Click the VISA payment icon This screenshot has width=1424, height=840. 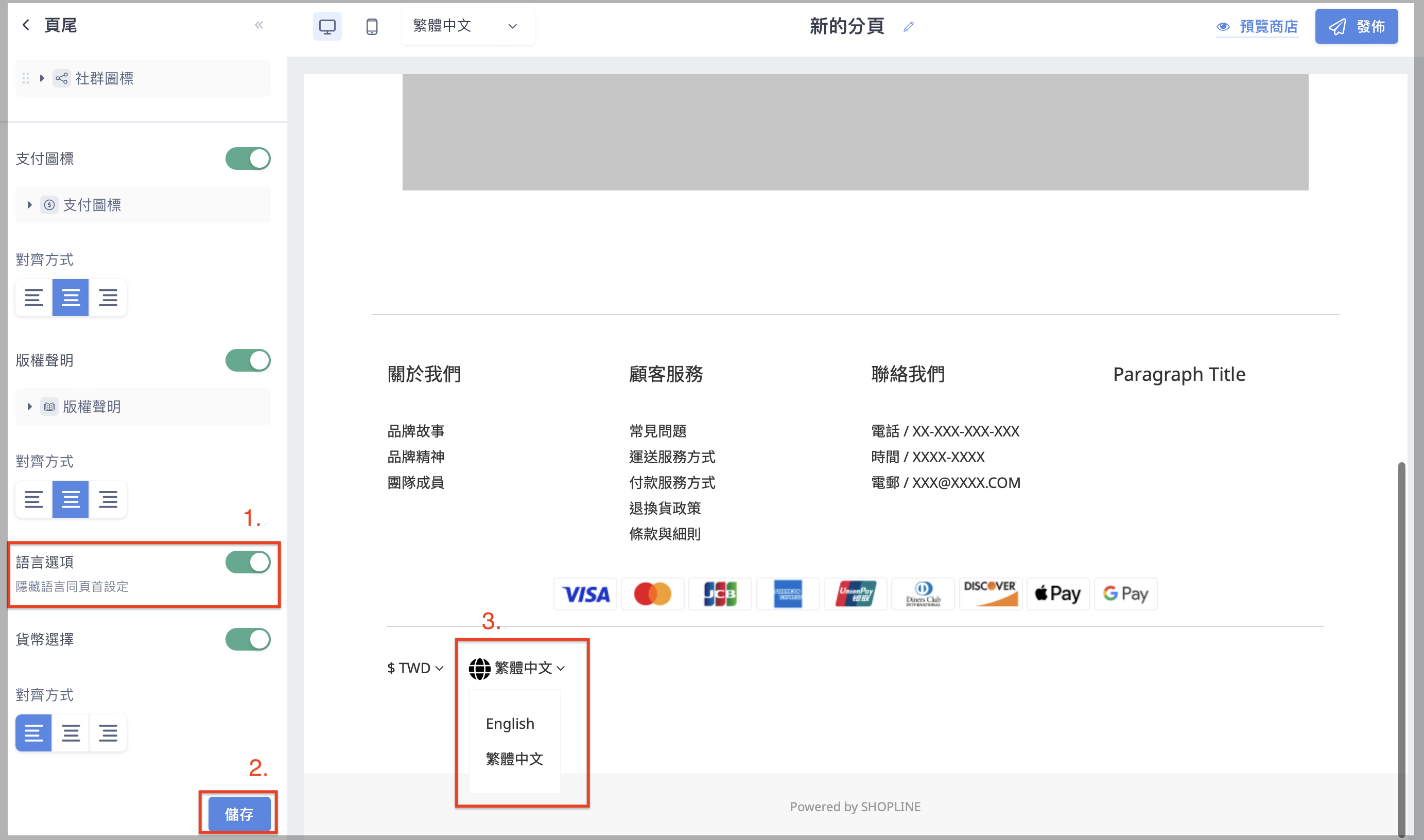pos(585,594)
